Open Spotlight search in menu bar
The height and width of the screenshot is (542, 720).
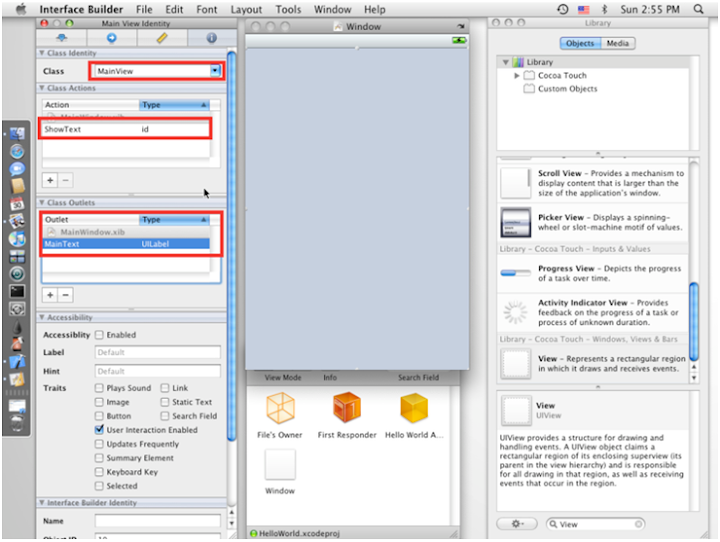point(698,9)
